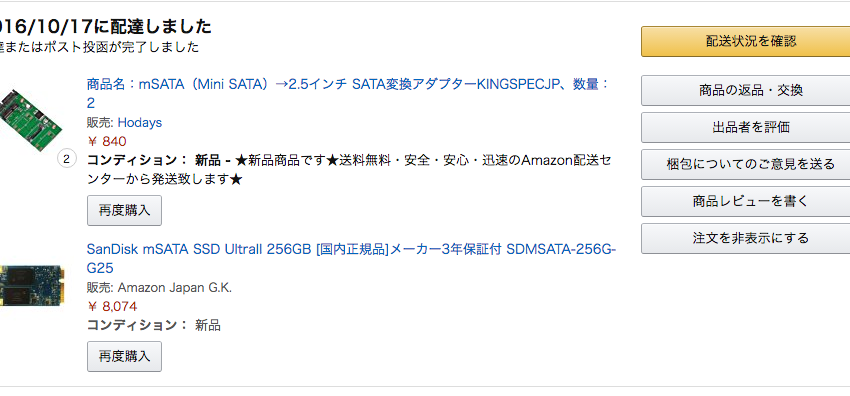Screen dimensions: 850x396
Task: Open the SanDisk mSATA SSD product link
Action: coord(351,258)
